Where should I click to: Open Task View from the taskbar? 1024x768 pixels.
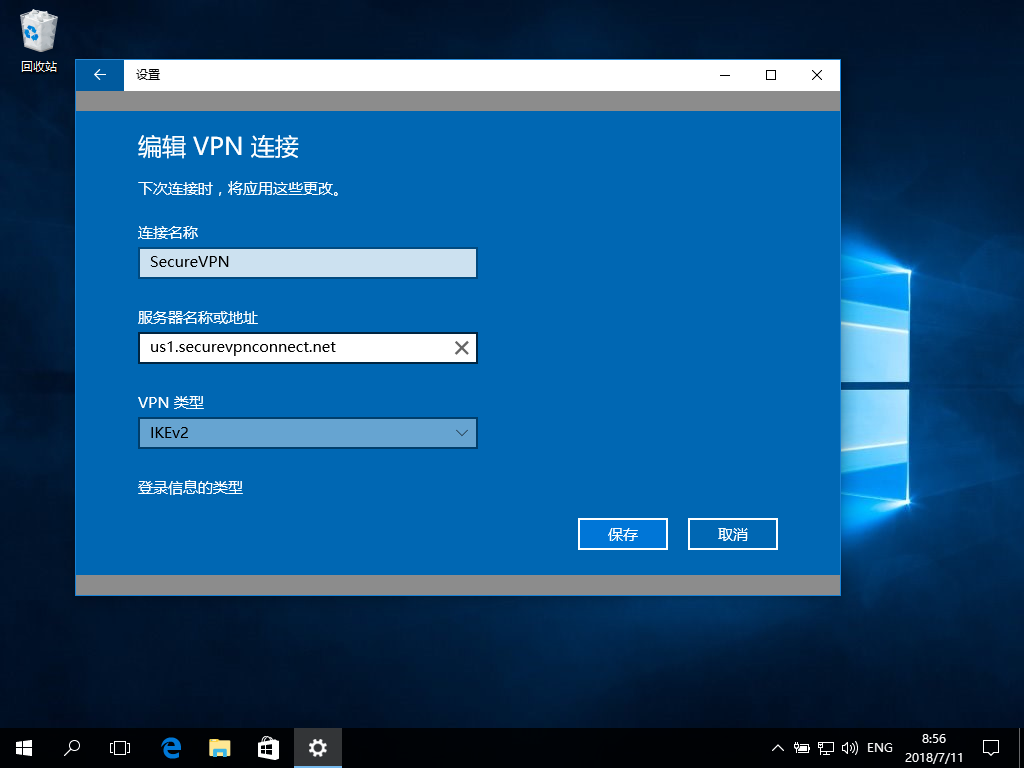point(120,748)
